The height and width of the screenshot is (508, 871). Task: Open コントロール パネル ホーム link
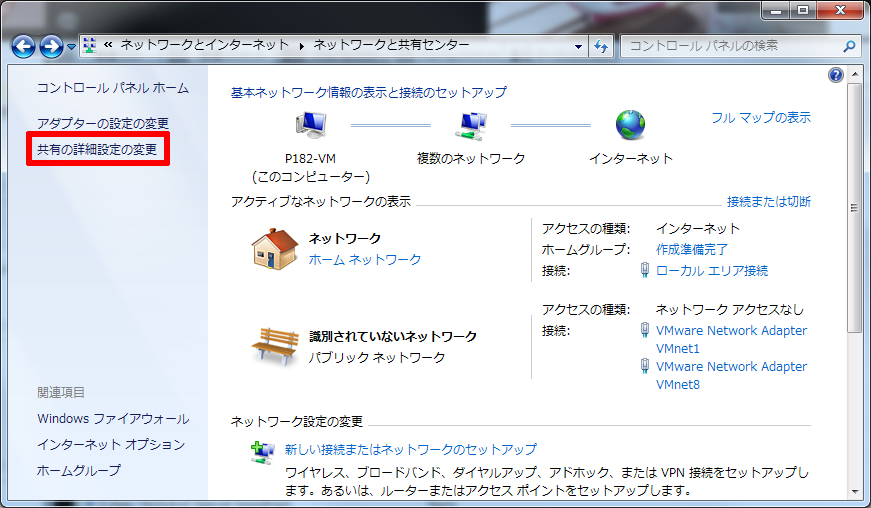pyautogui.click(x=113, y=88)
